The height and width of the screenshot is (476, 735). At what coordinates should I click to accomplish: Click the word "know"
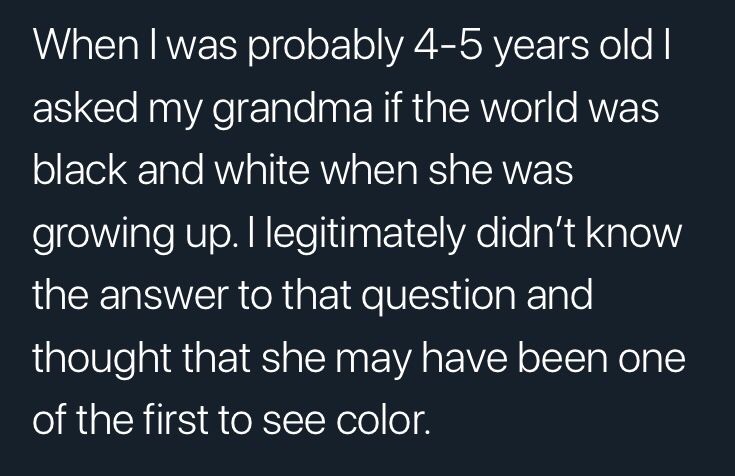tap(634, 233)
